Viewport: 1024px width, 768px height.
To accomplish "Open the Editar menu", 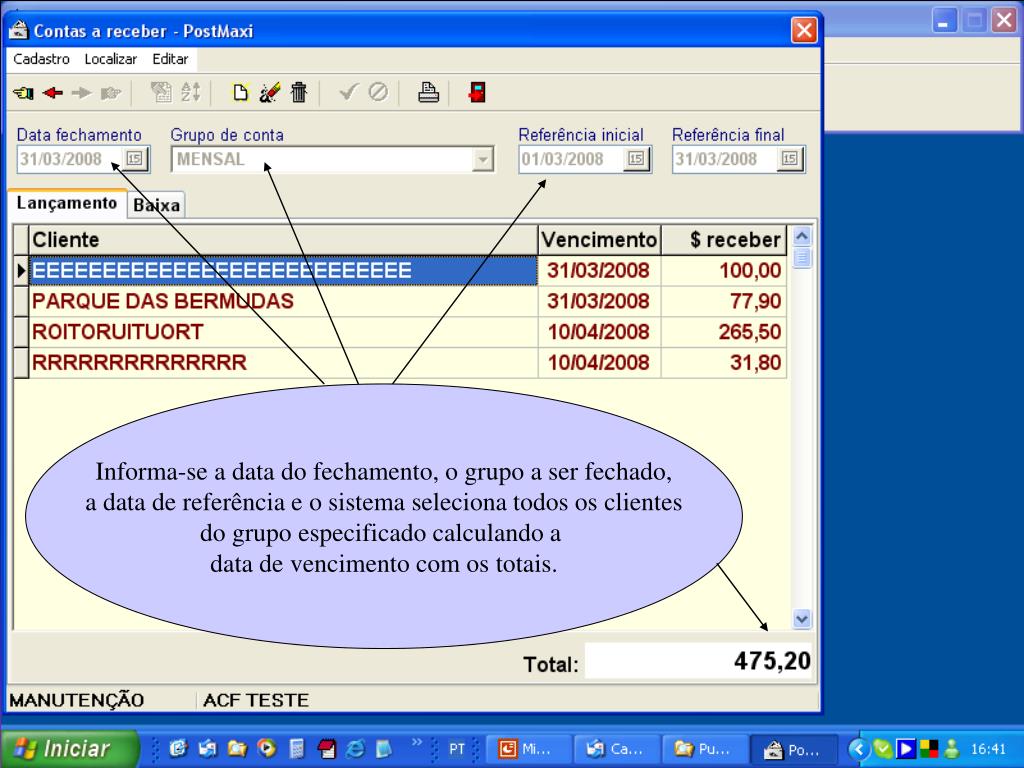I will click(170, 59).
